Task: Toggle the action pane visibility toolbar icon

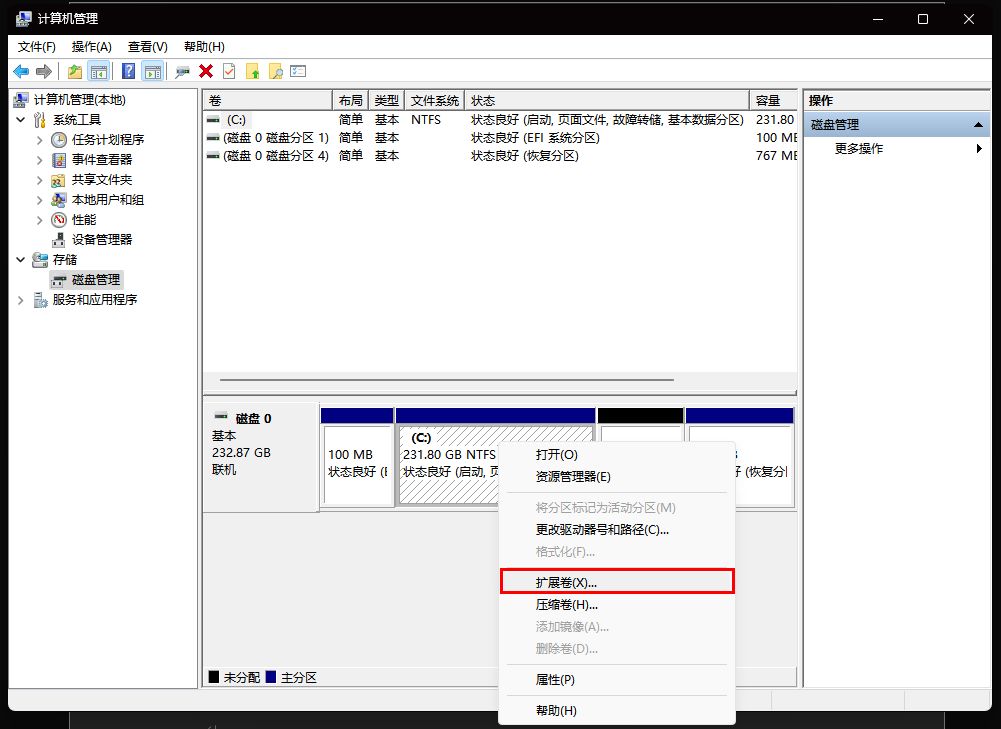Action: pyautogui.click(x=151, y=71)
